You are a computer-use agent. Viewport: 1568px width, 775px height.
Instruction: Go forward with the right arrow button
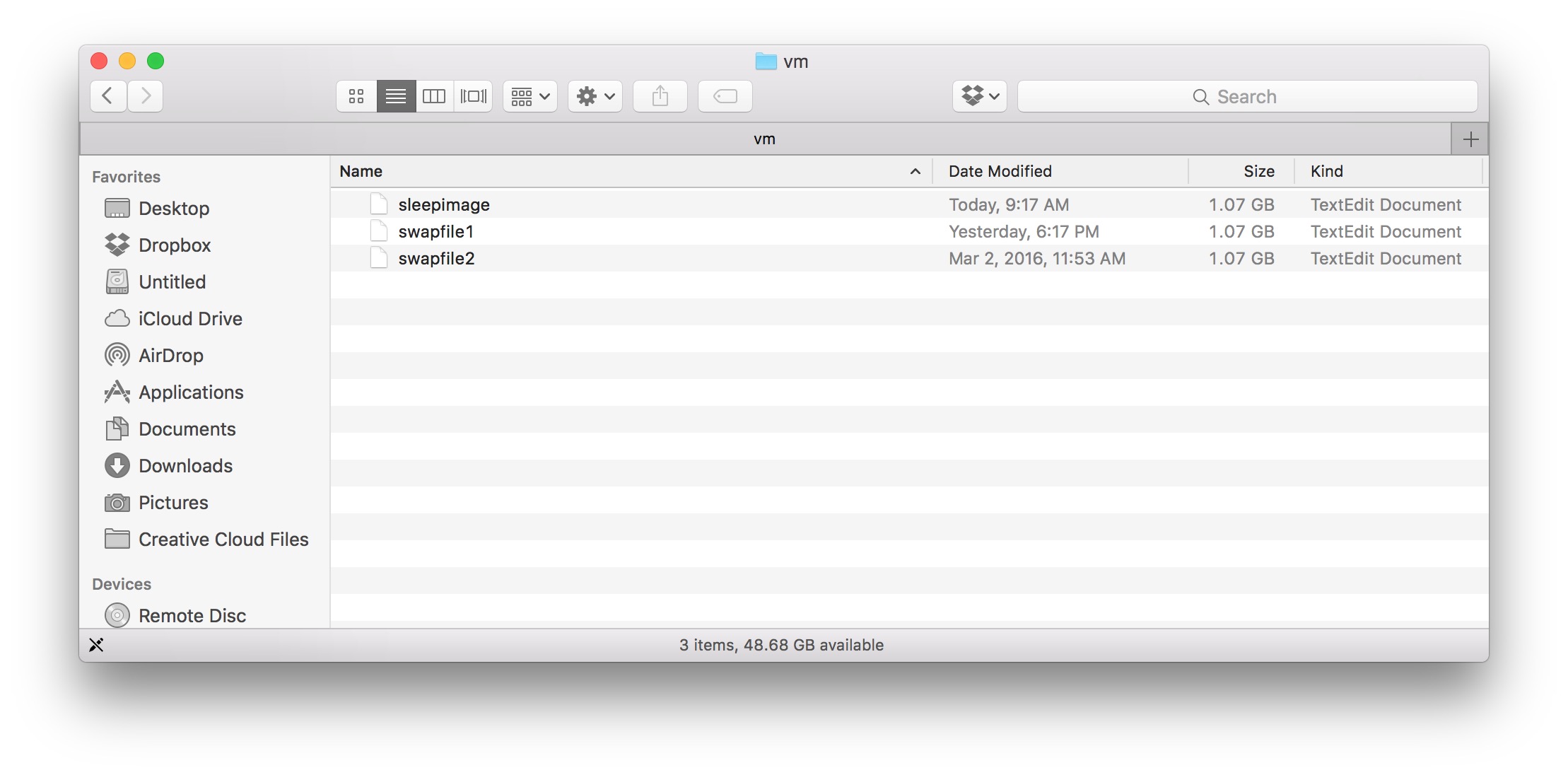pyautogui.click(x=146, y=96)
